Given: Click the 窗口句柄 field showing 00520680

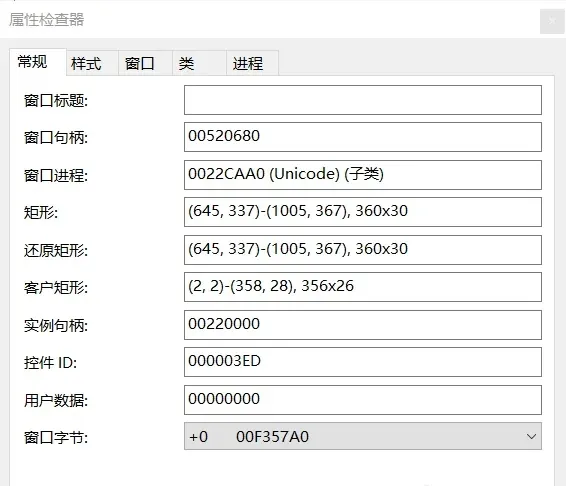Looking at the screenshot, I should tap(363, 137).
